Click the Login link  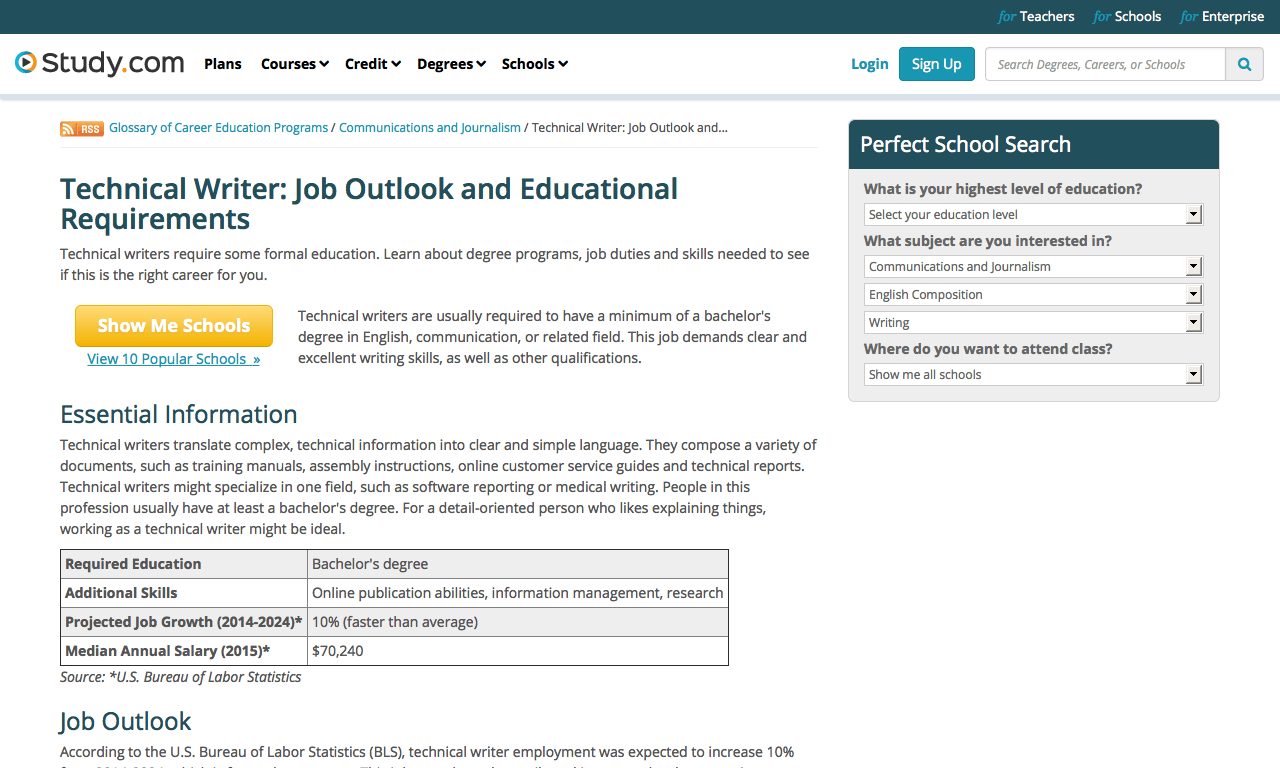pos(869,64)
